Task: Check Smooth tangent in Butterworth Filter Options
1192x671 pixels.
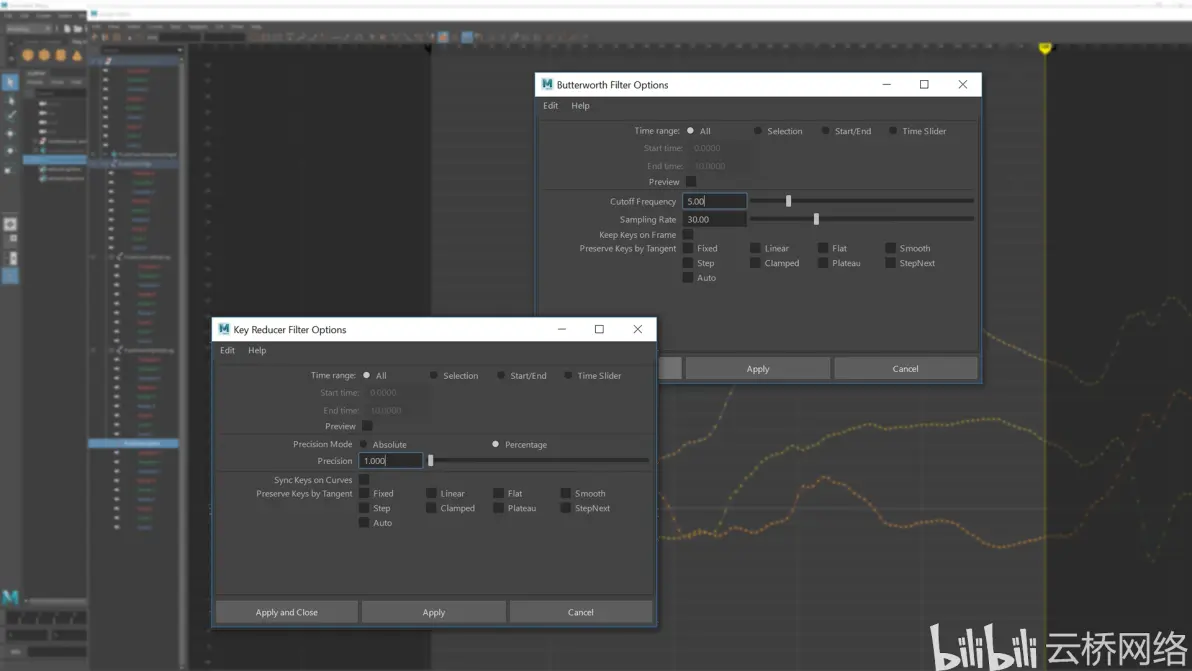Action: pyautogui.click(x=890, y=248)
